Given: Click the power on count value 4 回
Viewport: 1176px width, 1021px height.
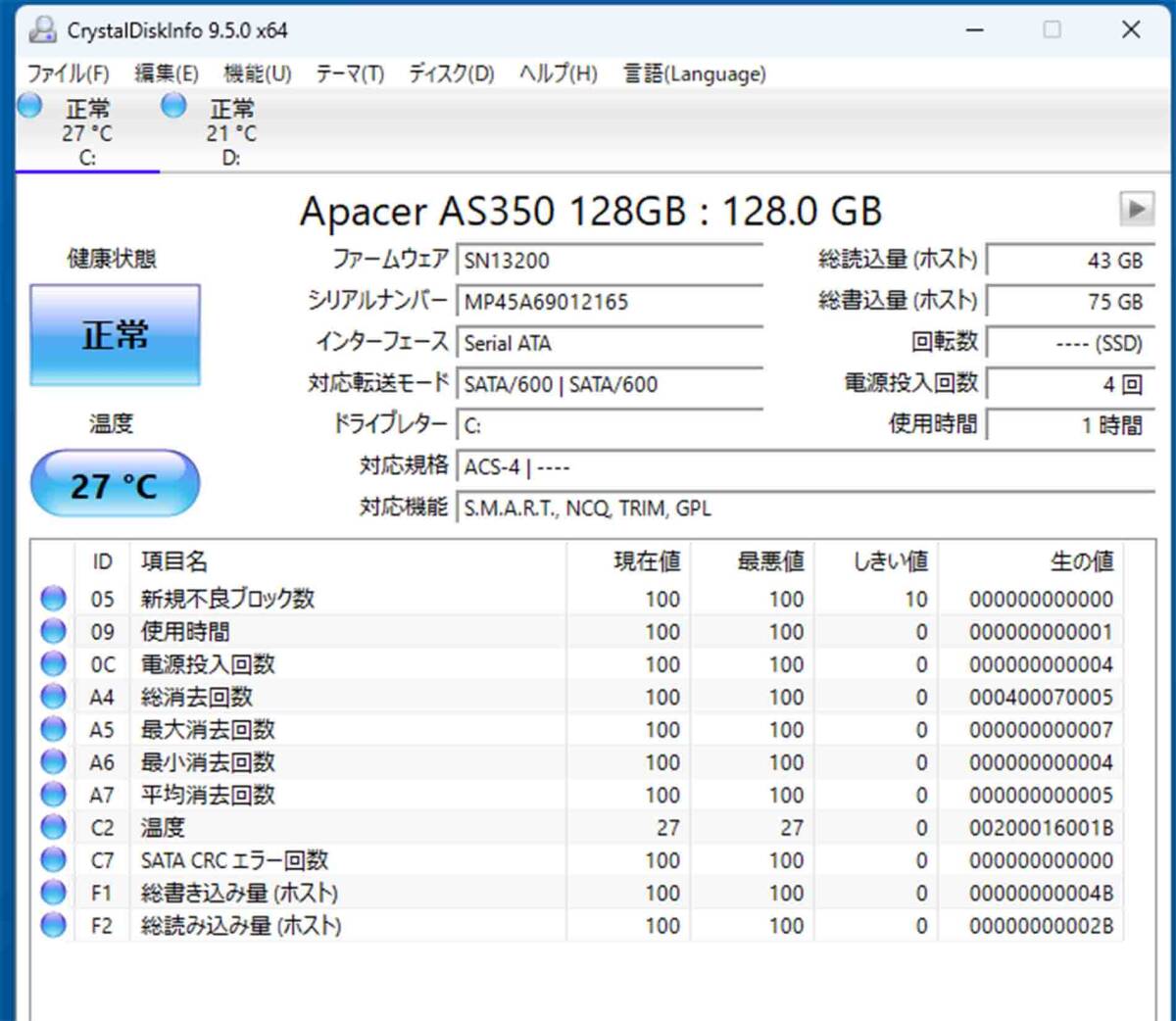Looking at the screenshot, I should click(1070, 384).
